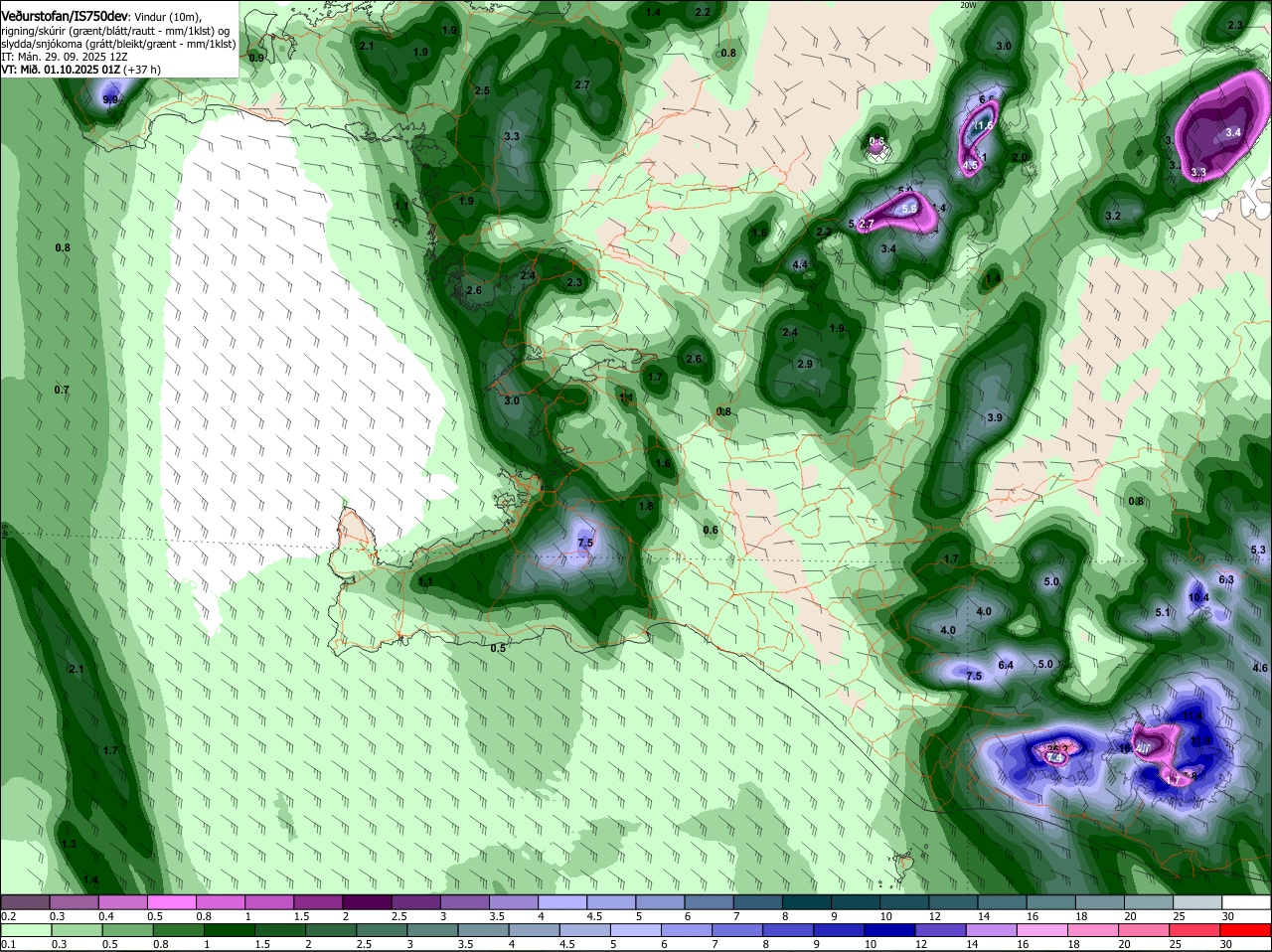Click the 0.7 precipitation value on the map

coord(62,391)
